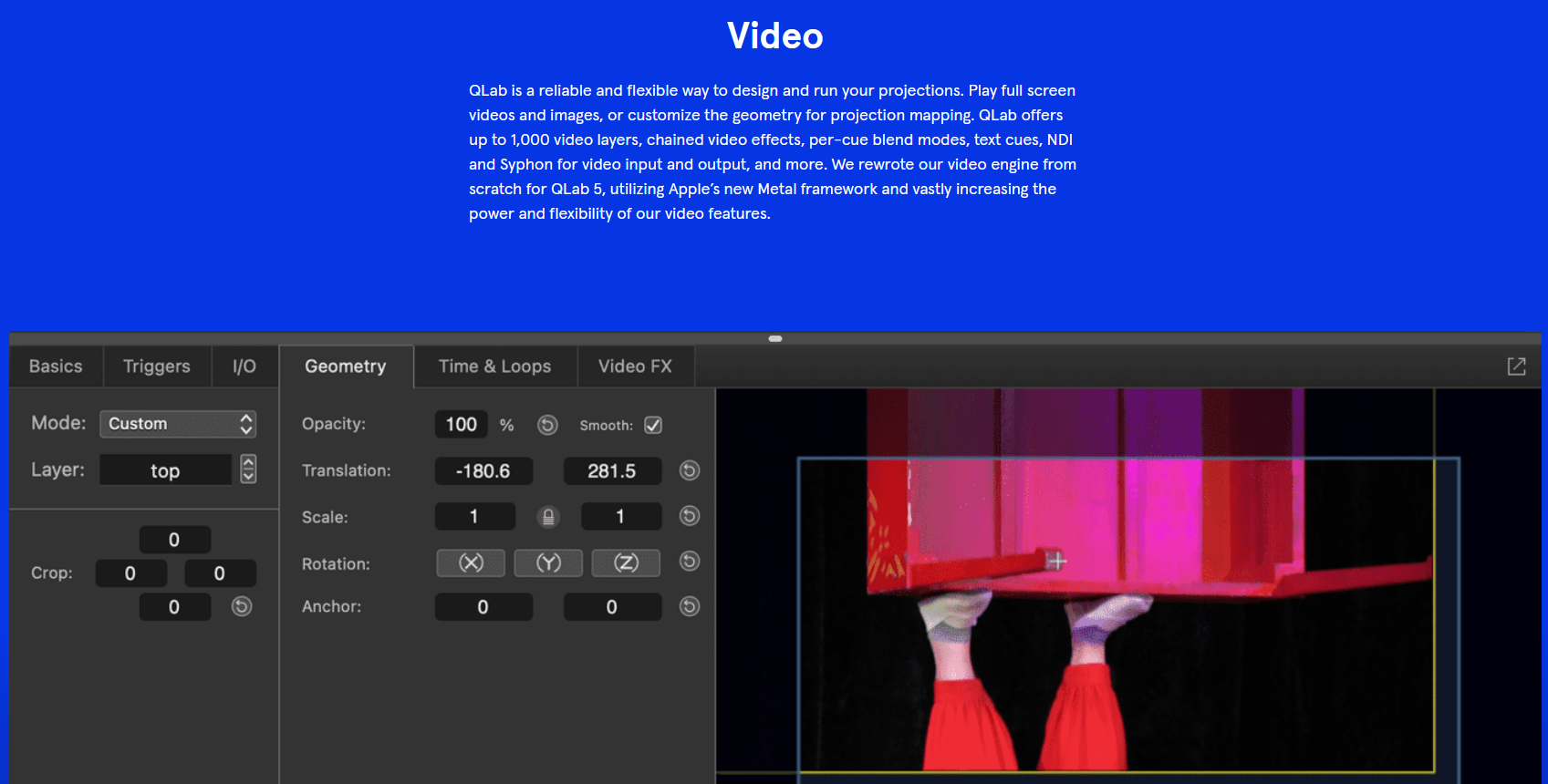Click the inspector divider drag handle

point(775,338)
